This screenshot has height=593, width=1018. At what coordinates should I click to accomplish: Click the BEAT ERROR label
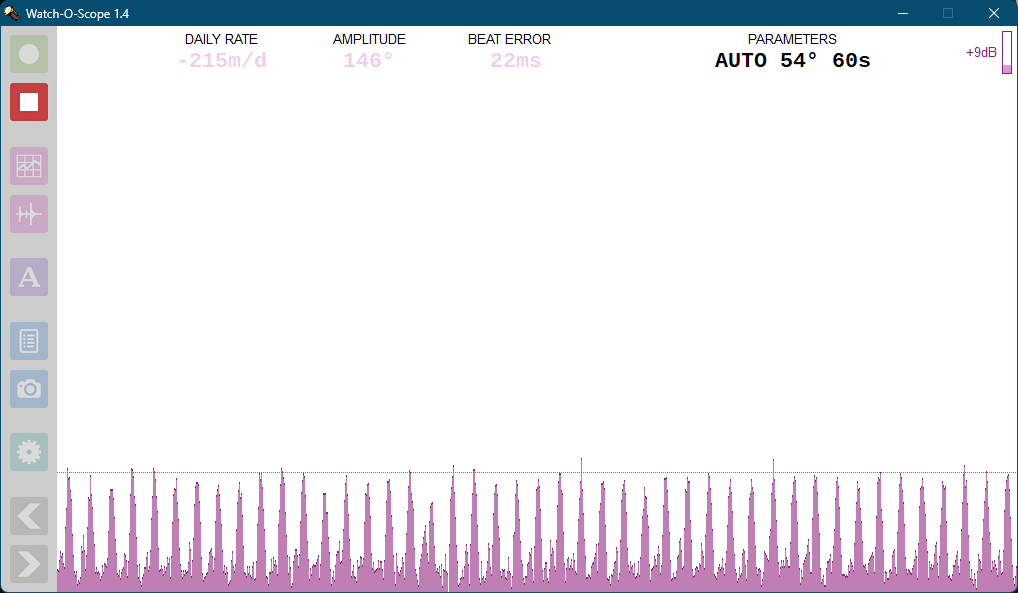(x=509, y=39)
